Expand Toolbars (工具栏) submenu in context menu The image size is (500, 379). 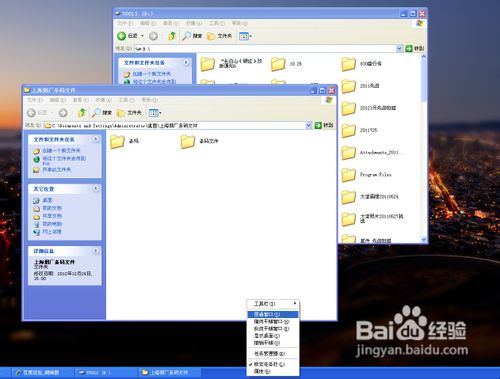point(273,304)
